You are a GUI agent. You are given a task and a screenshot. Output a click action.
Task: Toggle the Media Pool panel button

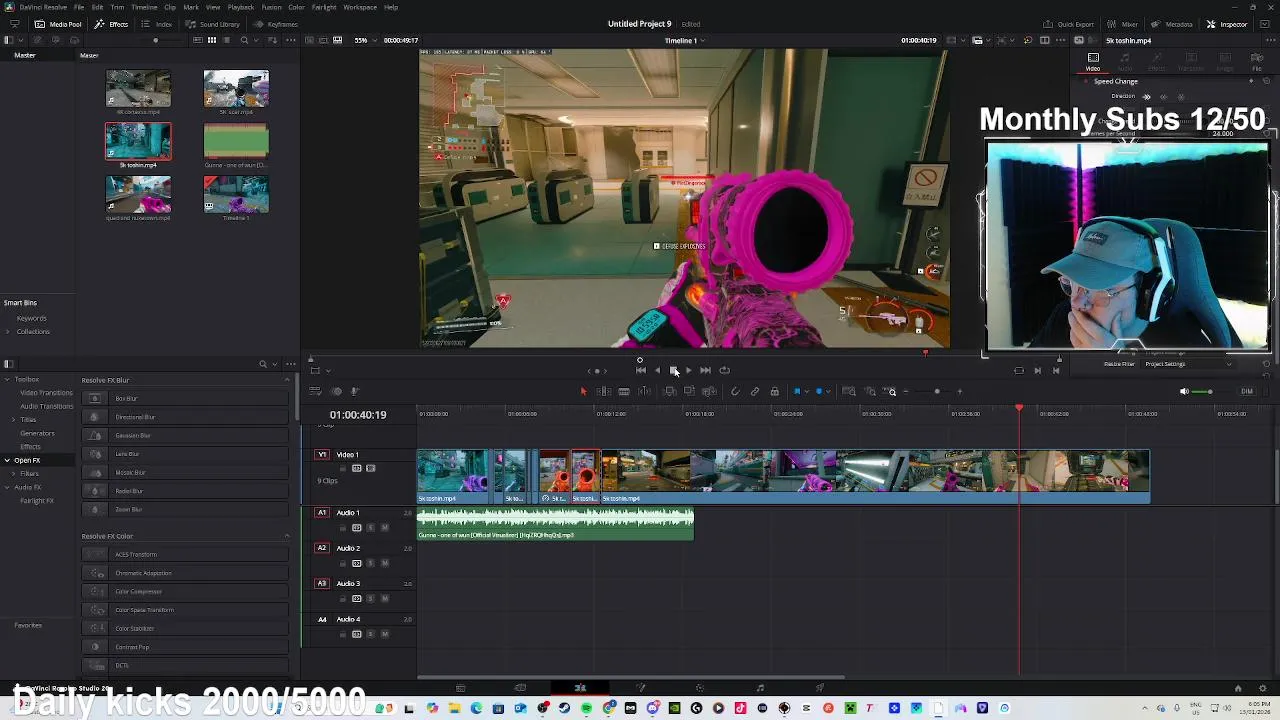coord(60,24)
